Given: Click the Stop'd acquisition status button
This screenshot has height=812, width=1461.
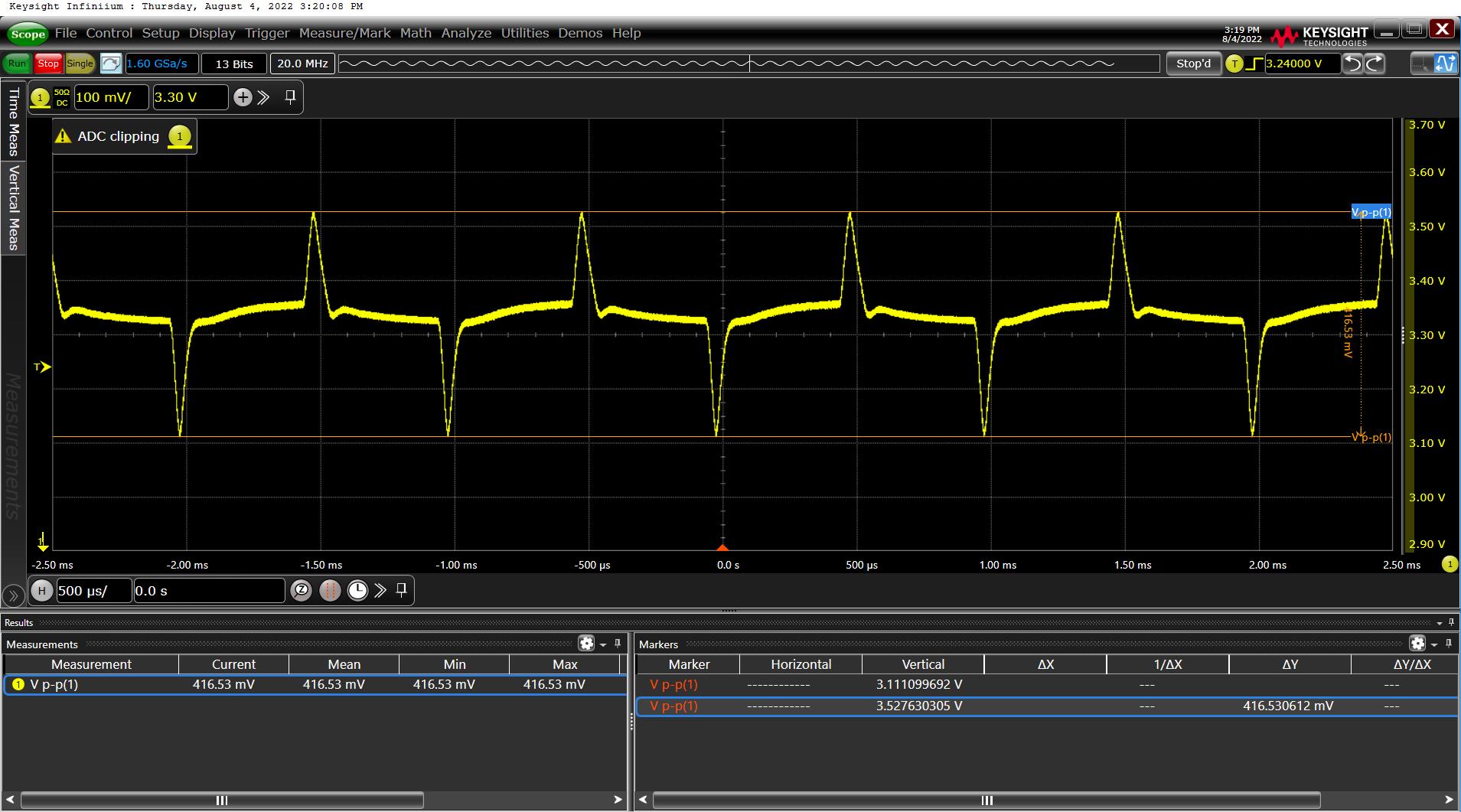Looking at the screenshot, I should click(1193, 64).
